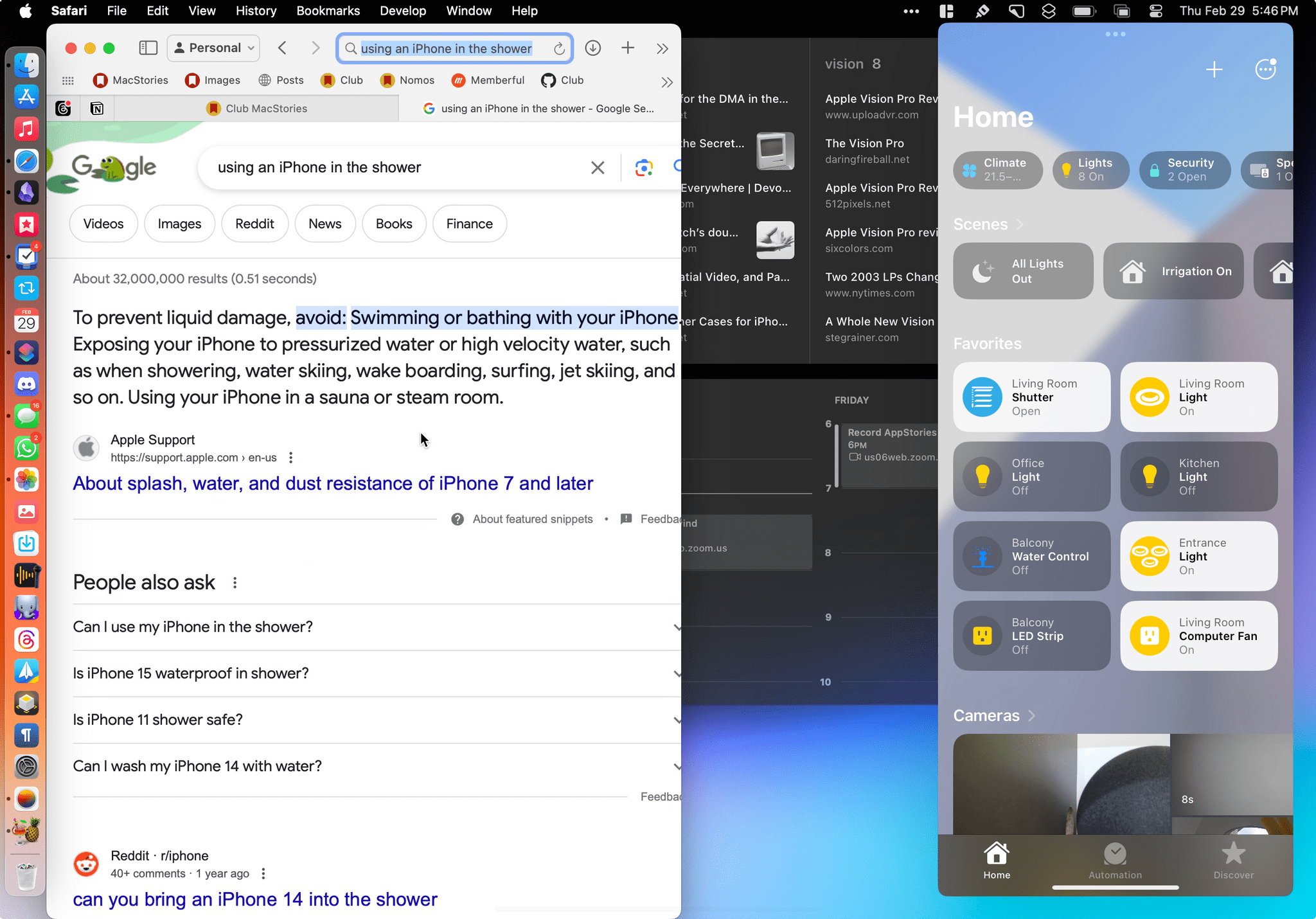Go back in Safari history

pos(282,48)
